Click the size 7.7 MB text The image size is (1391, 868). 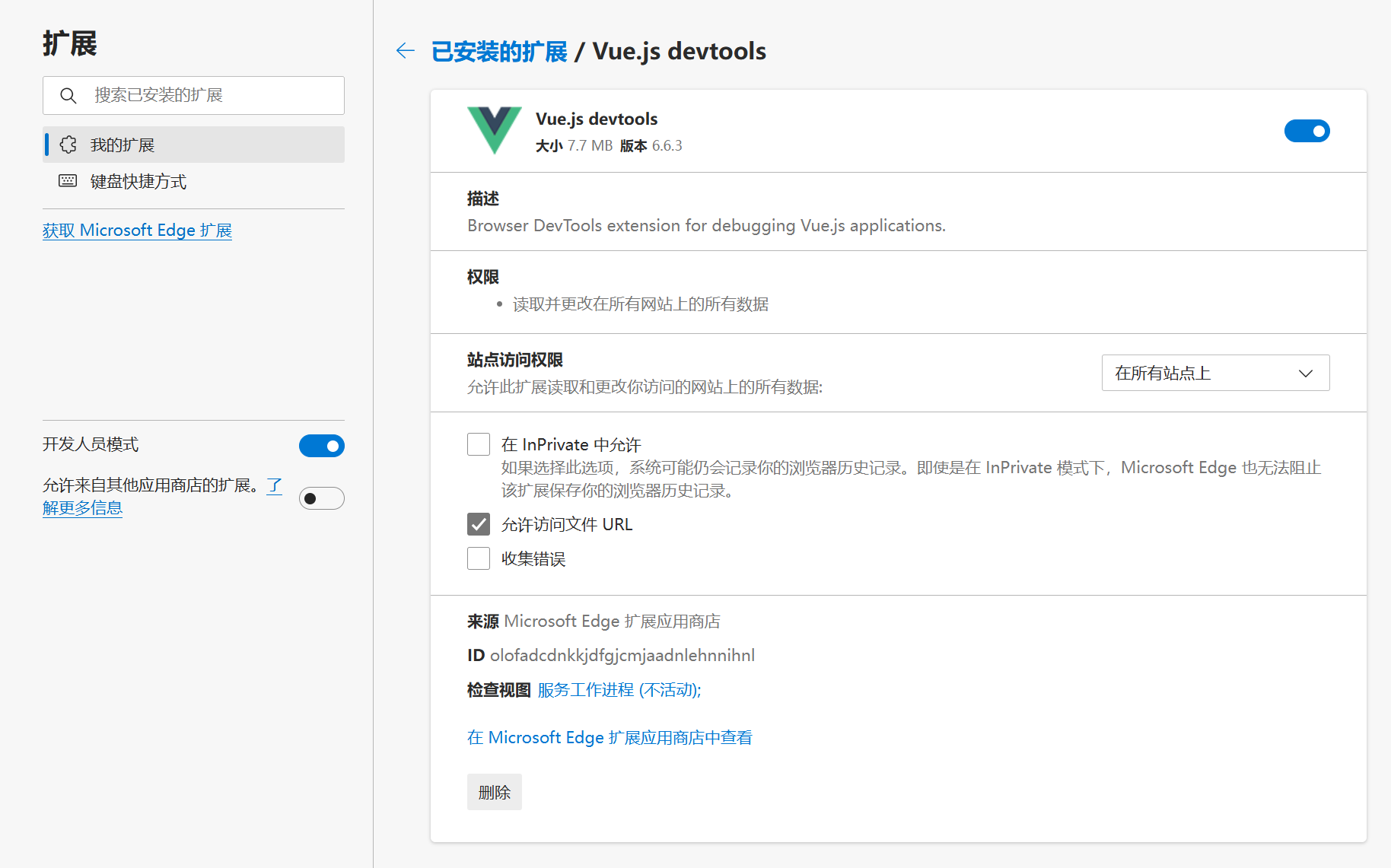(x=590, y=145)
